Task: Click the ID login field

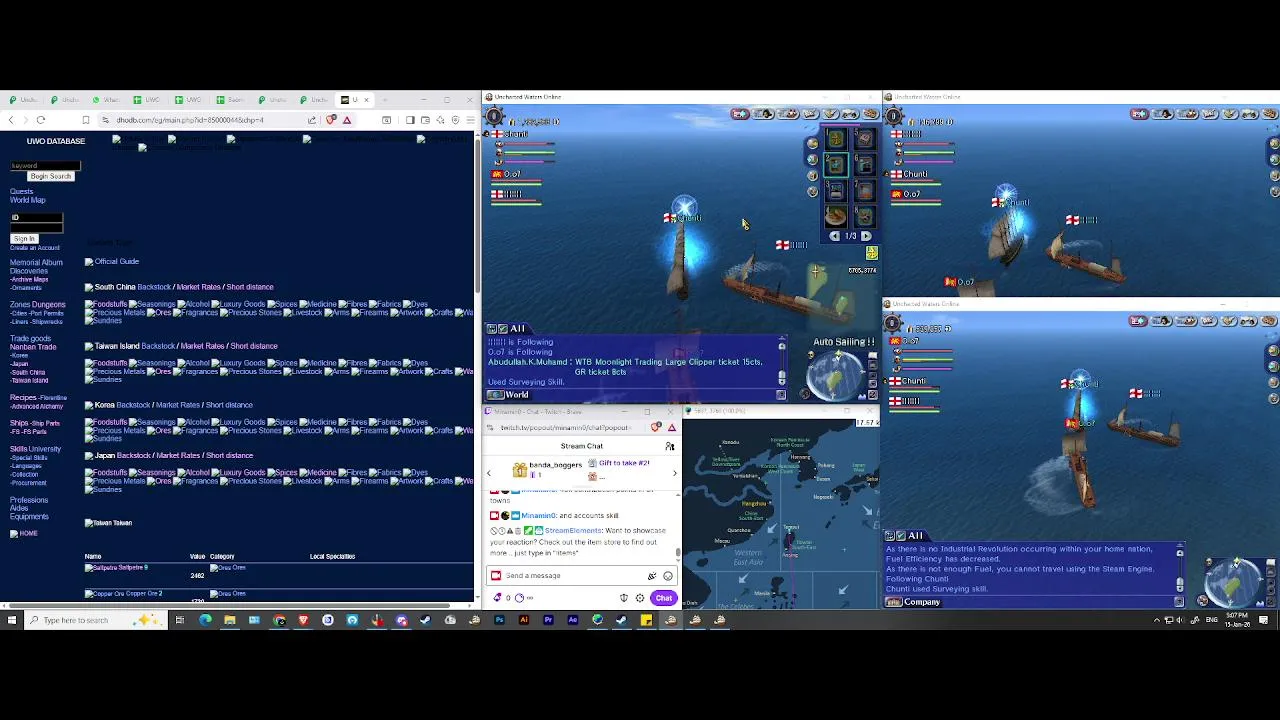Action: click(36, 217)
